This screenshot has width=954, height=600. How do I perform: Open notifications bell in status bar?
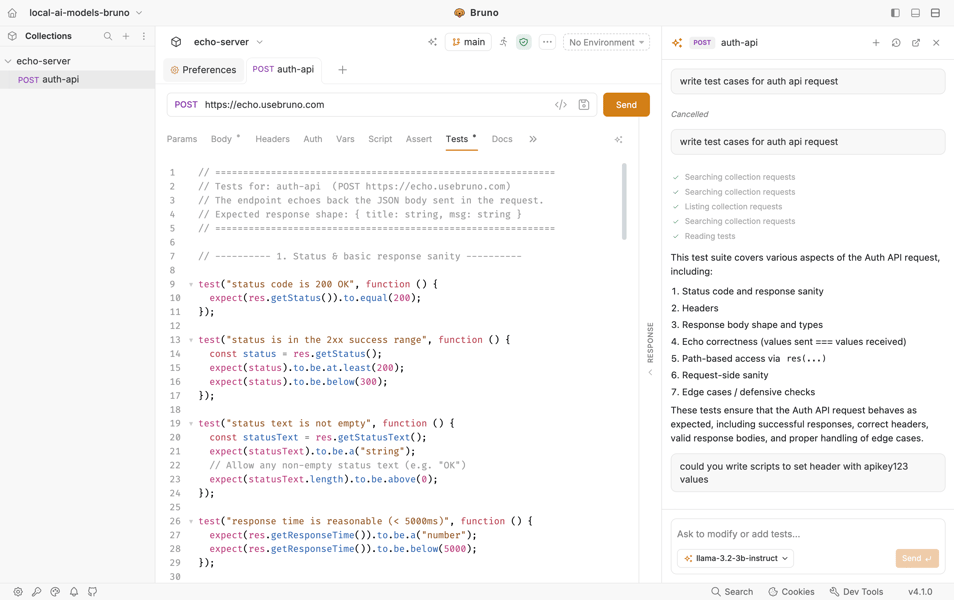click(x=74, y=591)
